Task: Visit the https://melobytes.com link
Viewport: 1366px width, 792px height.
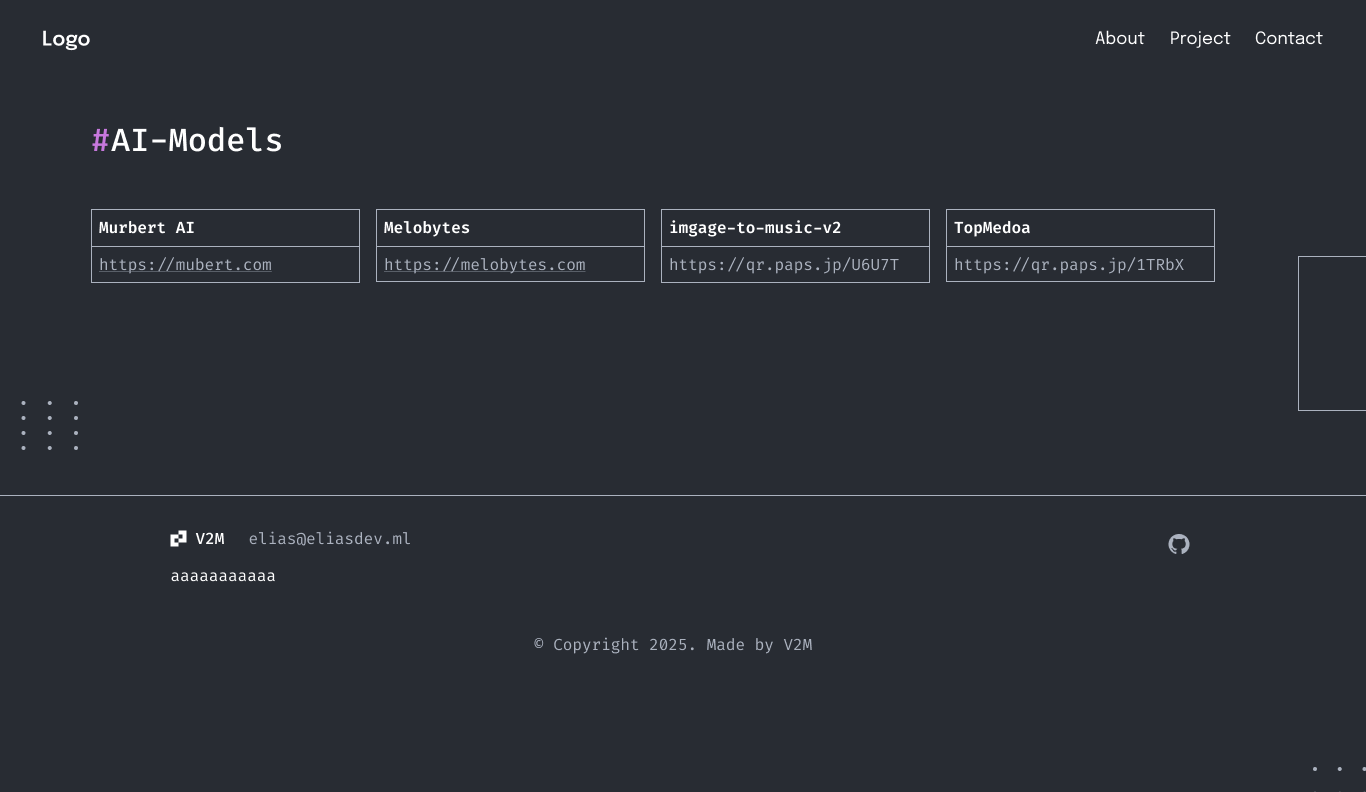Action: pyautogui.click(x=484, y=265)
